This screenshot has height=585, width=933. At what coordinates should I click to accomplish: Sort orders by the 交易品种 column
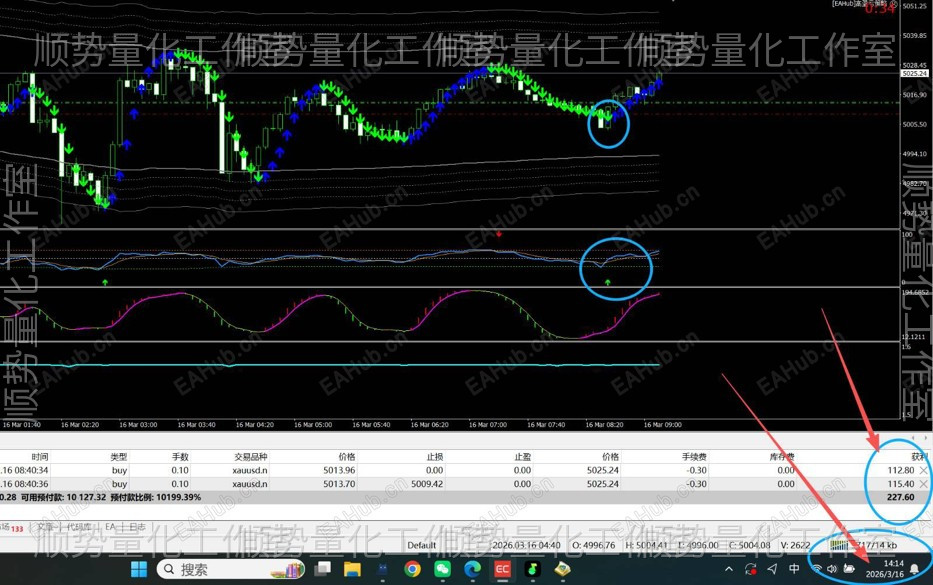[x=251, y=456]
